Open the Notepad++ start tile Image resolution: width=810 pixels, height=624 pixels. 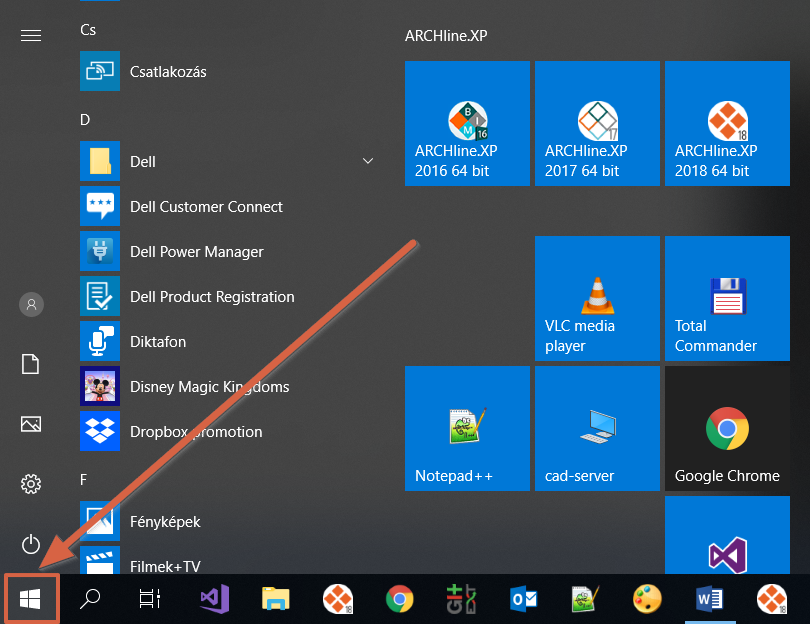coord(467,429)
